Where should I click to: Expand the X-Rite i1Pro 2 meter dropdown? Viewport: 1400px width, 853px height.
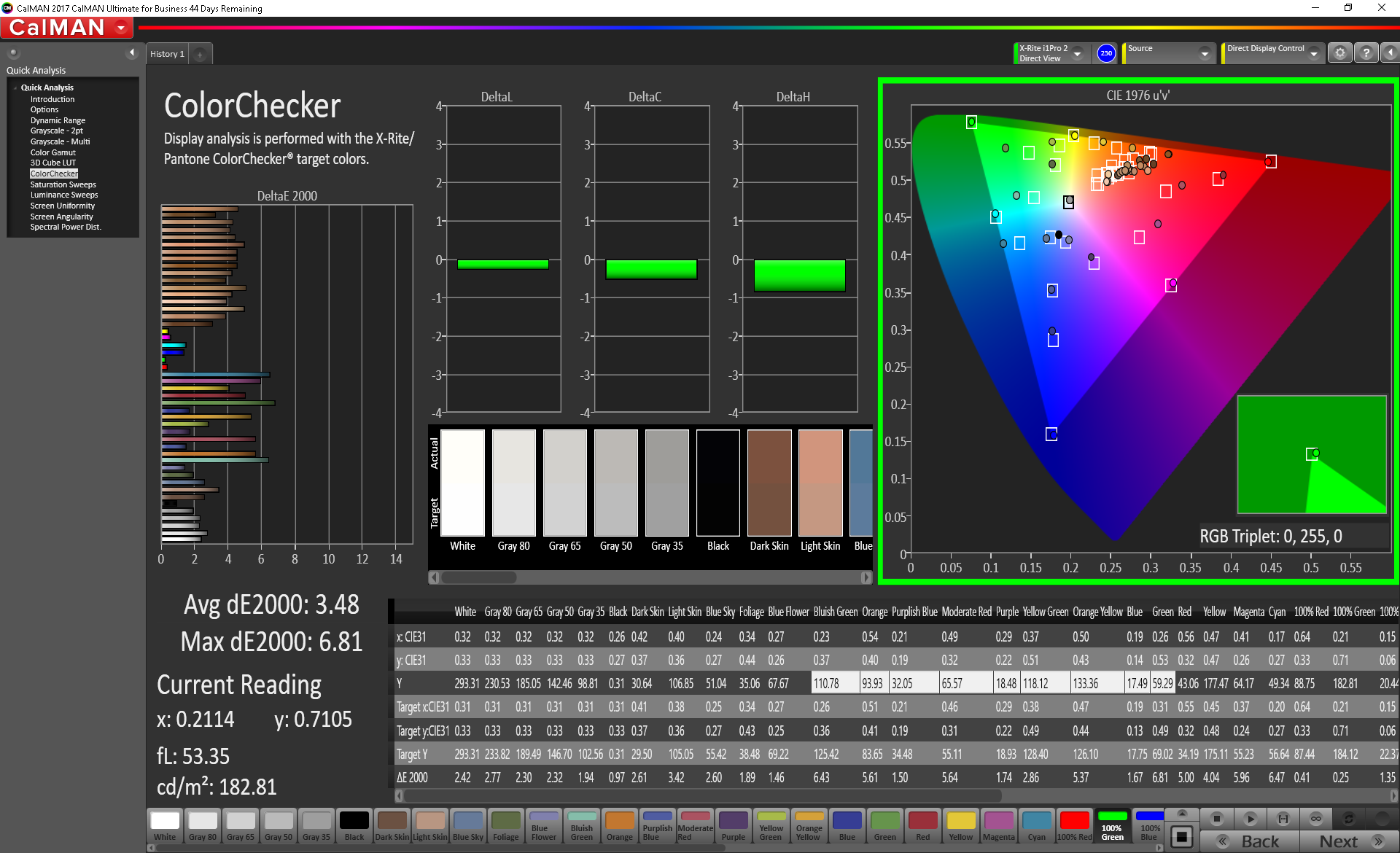pos(1077,53)
